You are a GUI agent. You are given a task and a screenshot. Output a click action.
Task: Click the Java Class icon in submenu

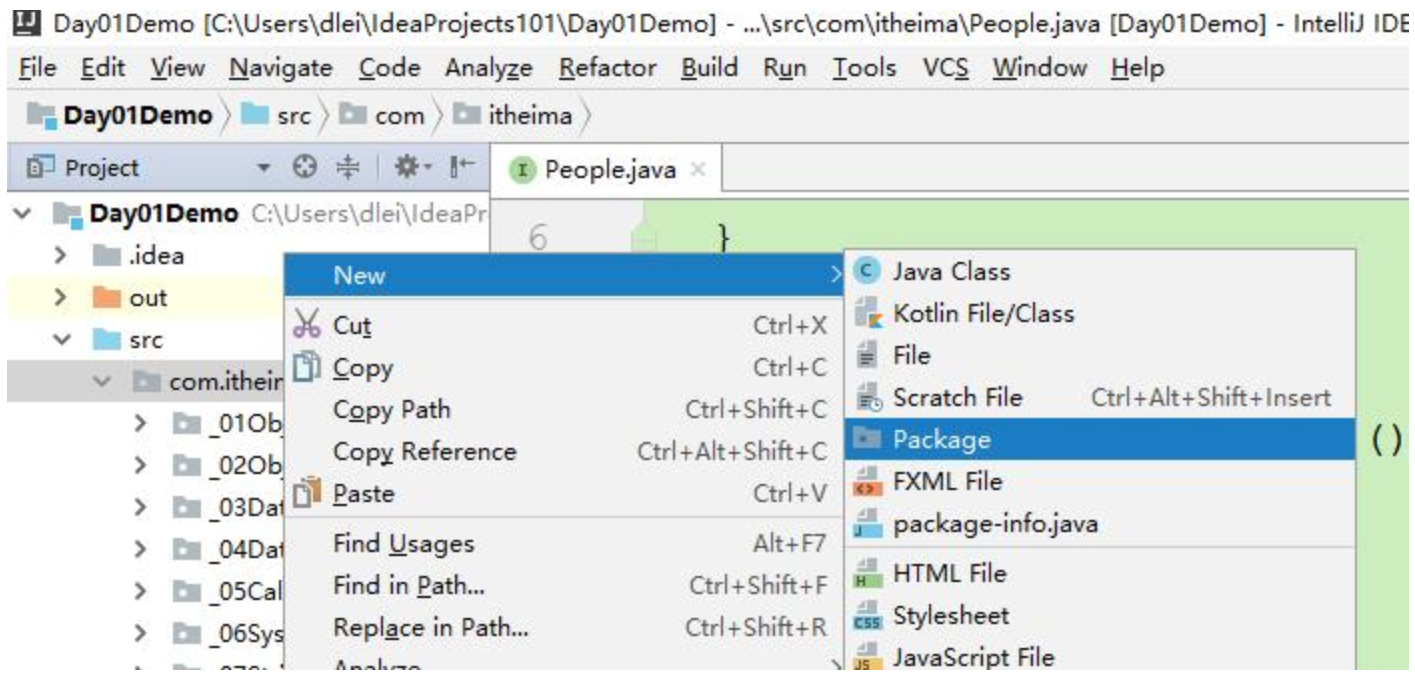(868, 272)
